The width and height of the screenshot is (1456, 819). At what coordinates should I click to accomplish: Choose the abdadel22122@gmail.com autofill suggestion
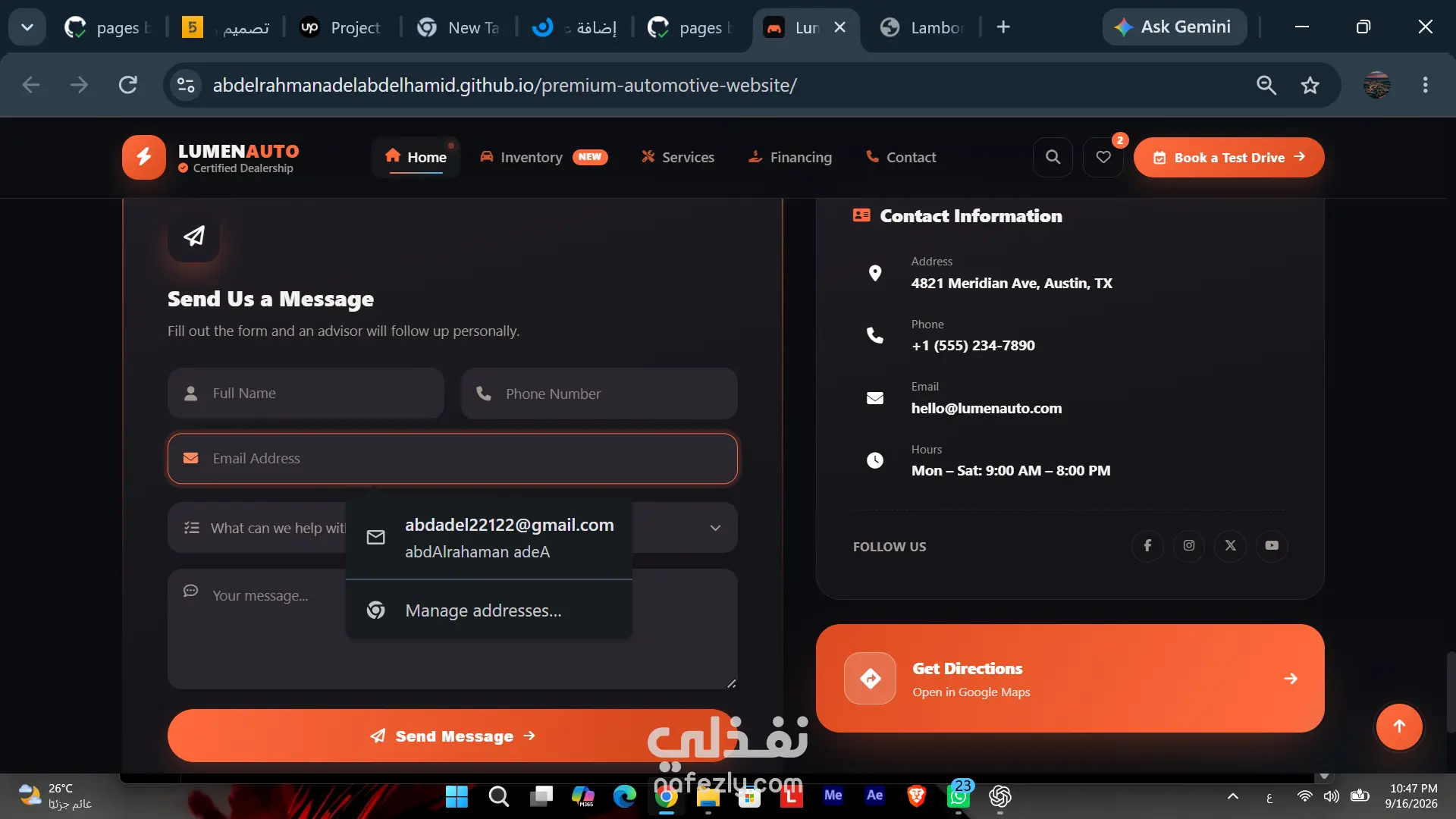tap(489, 538)
